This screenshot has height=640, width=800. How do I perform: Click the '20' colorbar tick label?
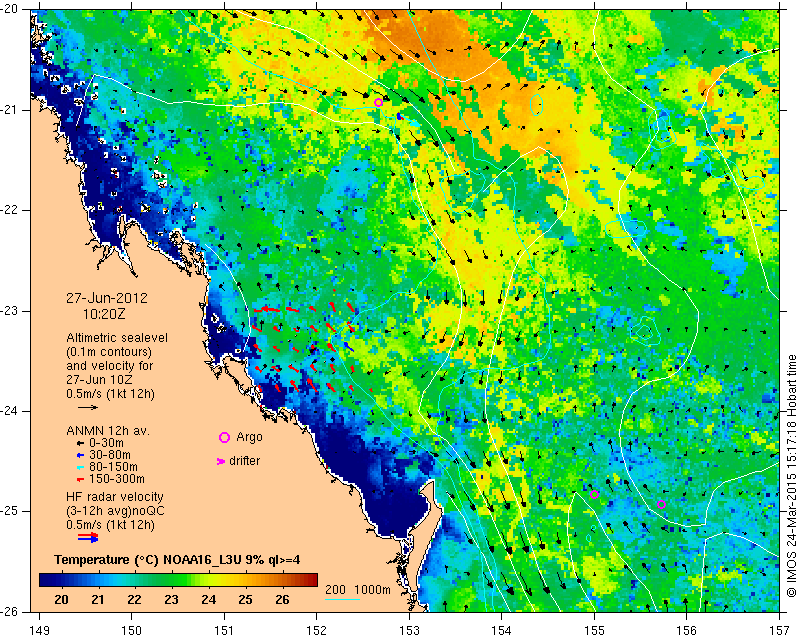(61, 600)
